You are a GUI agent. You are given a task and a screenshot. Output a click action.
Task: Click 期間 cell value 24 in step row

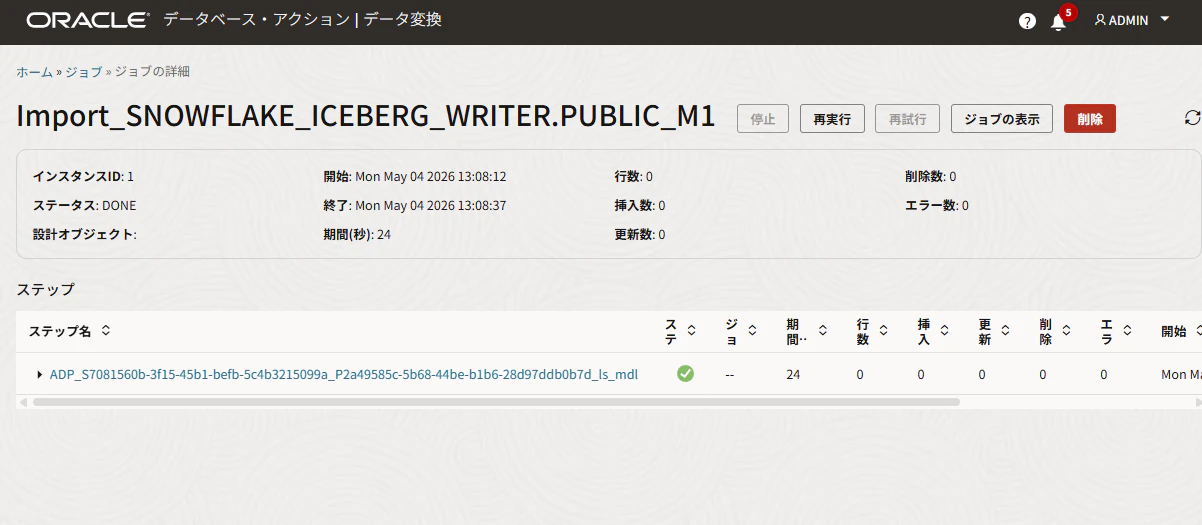point(793,374)
